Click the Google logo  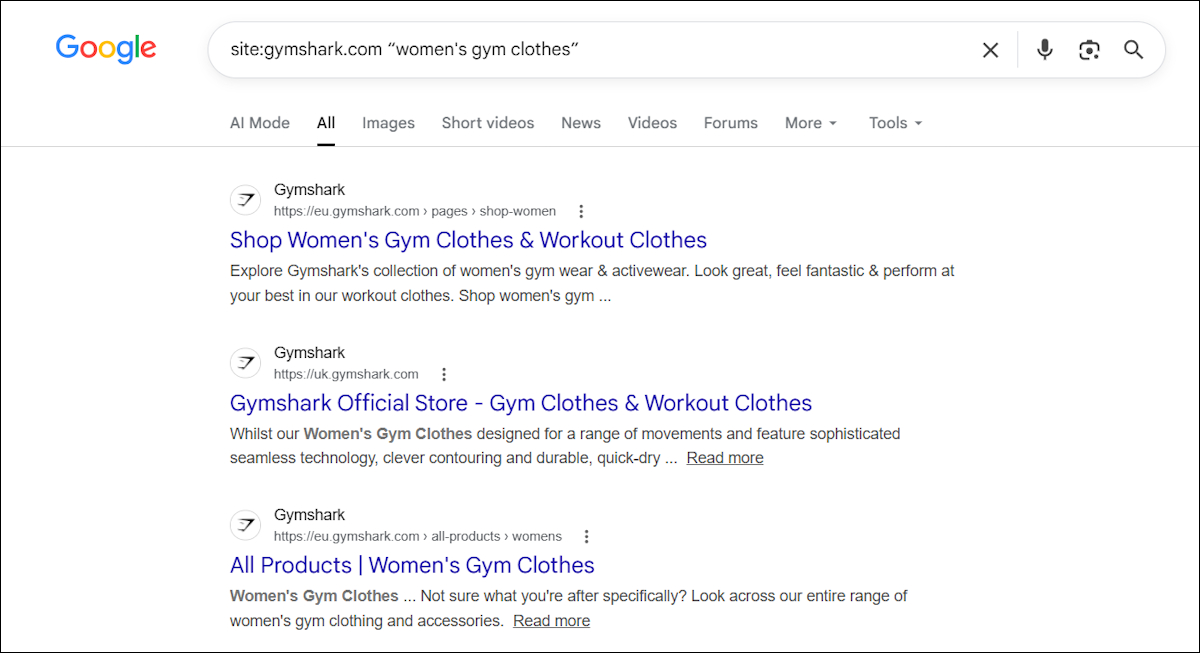(x=106, y=48)
